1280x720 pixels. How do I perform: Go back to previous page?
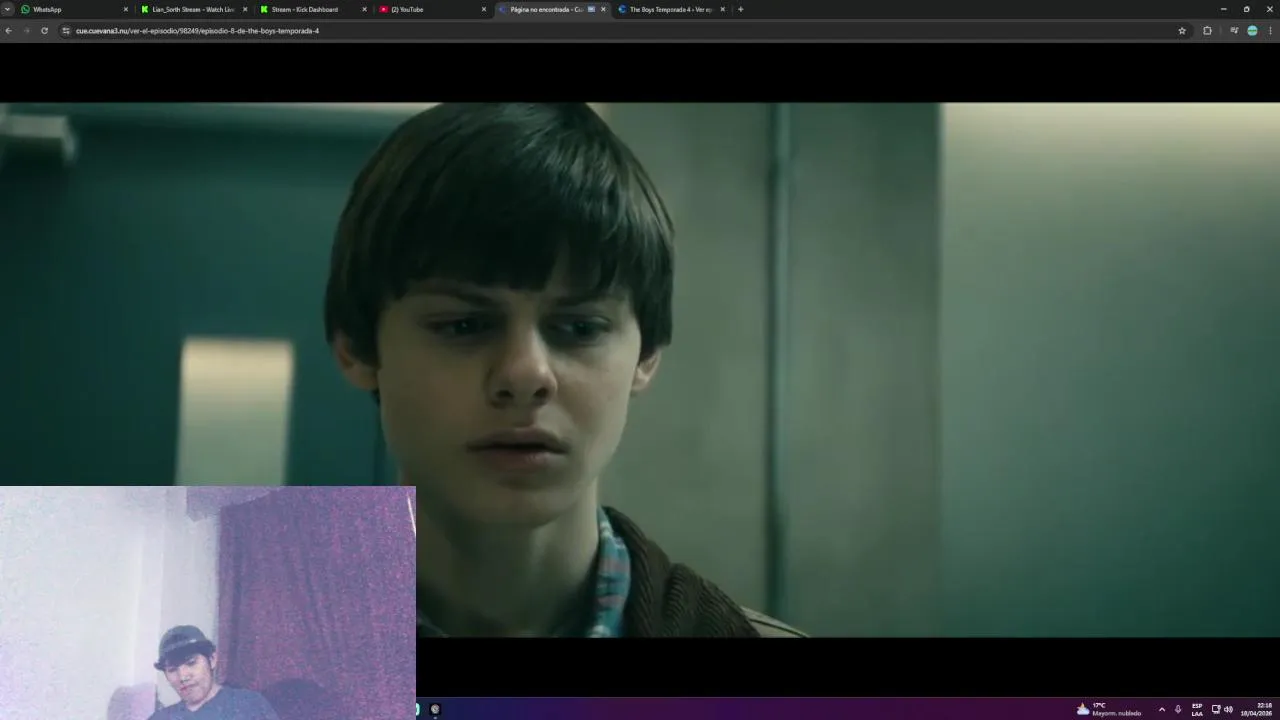tap(8, 31)
